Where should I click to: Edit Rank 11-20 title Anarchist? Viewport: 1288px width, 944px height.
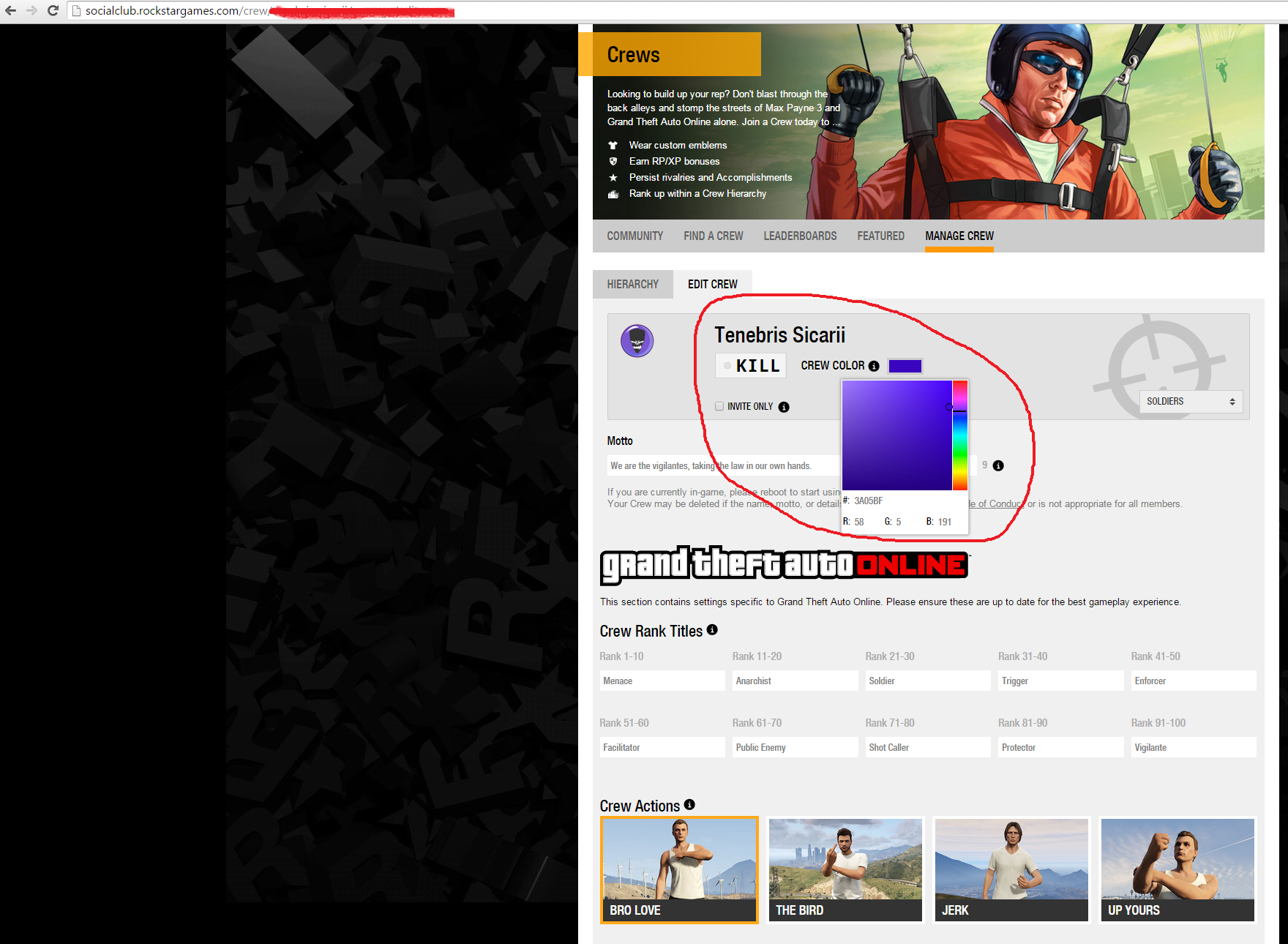coord(795,681)
